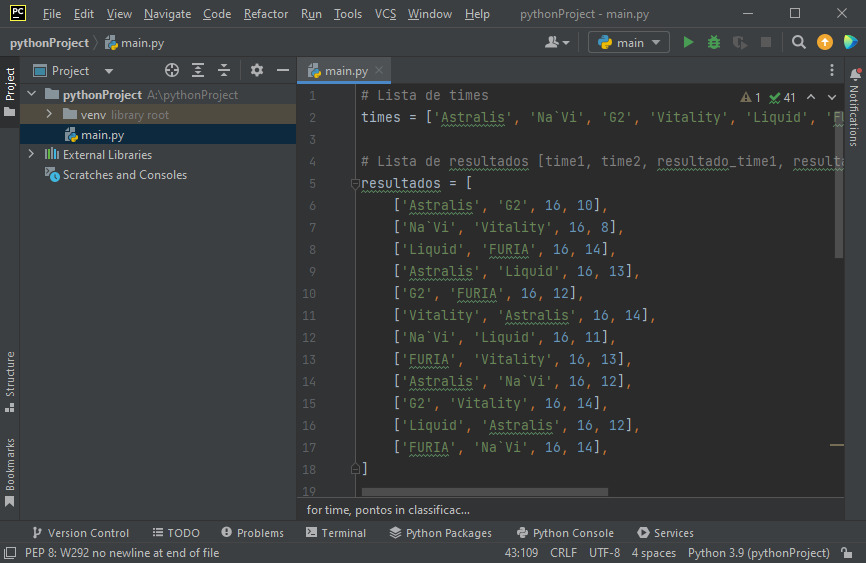Open the main run configuration dropdown
The width and height of the screenshot is (866, 563).
pos(629,43)
